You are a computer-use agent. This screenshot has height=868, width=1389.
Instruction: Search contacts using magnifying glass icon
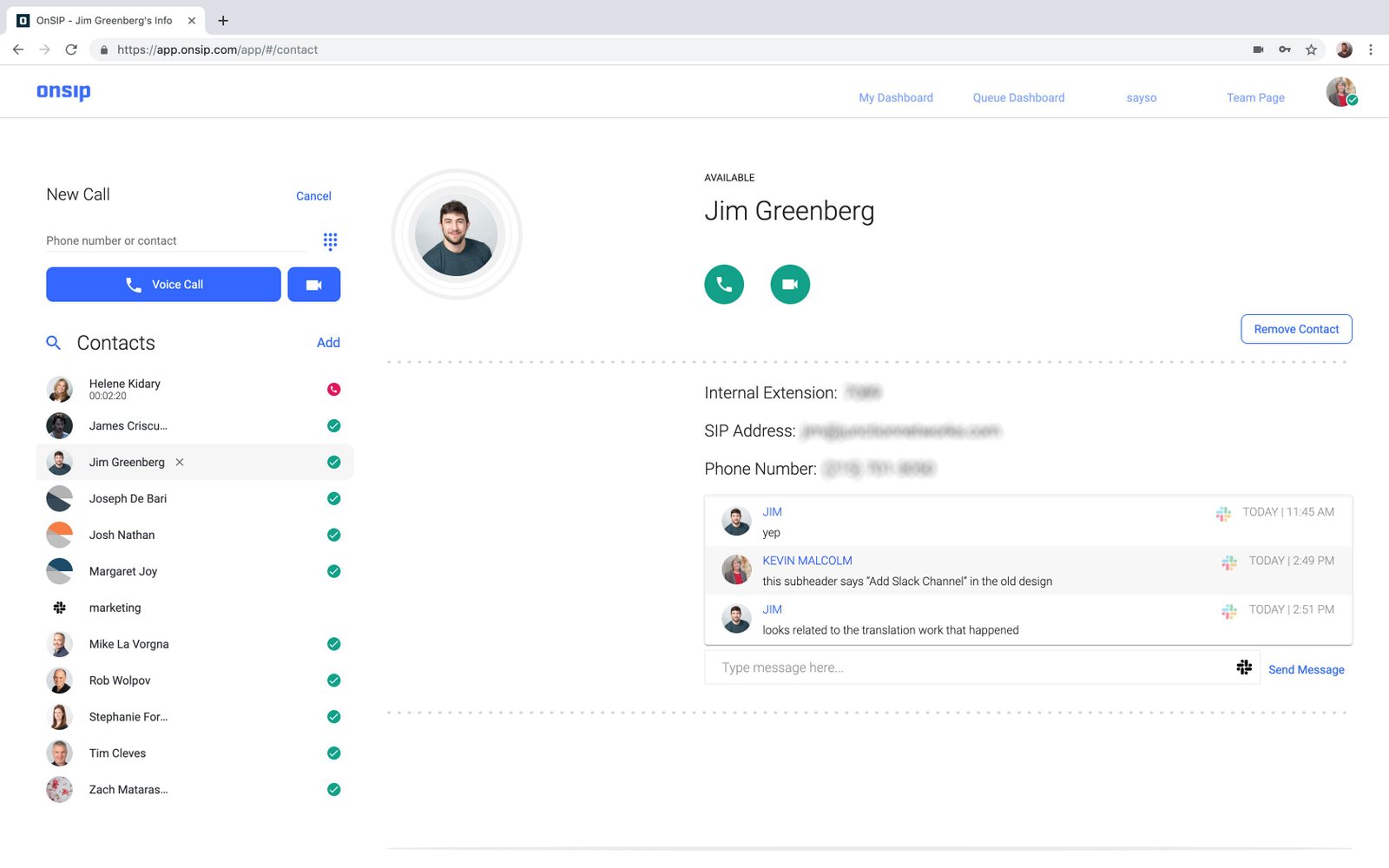coord(53,343)
